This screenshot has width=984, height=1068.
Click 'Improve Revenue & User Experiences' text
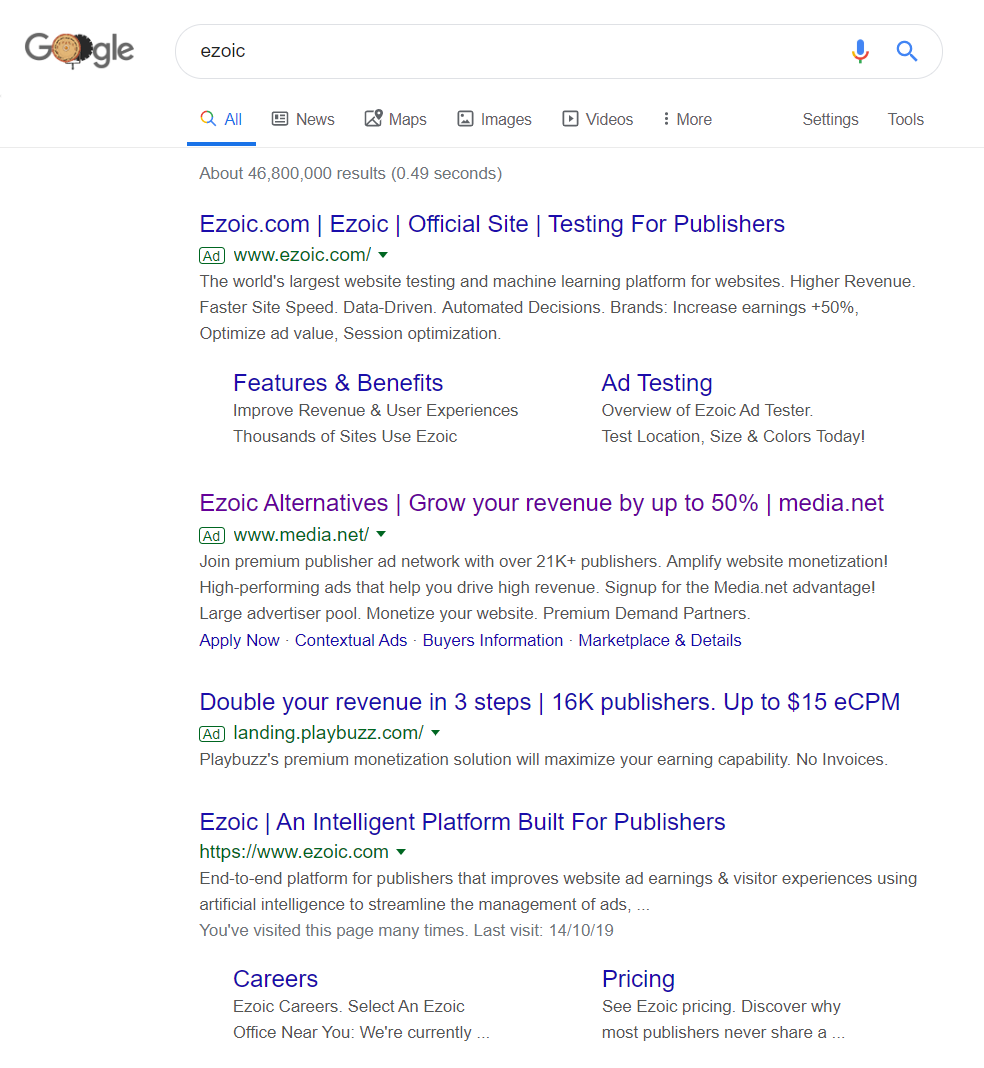tap(375, 411)
